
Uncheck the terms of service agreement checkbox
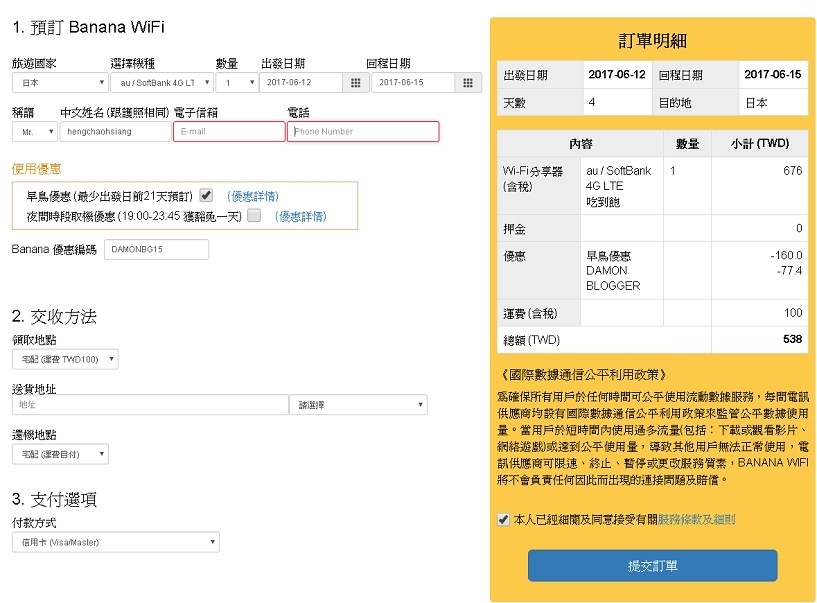[503, 520]
